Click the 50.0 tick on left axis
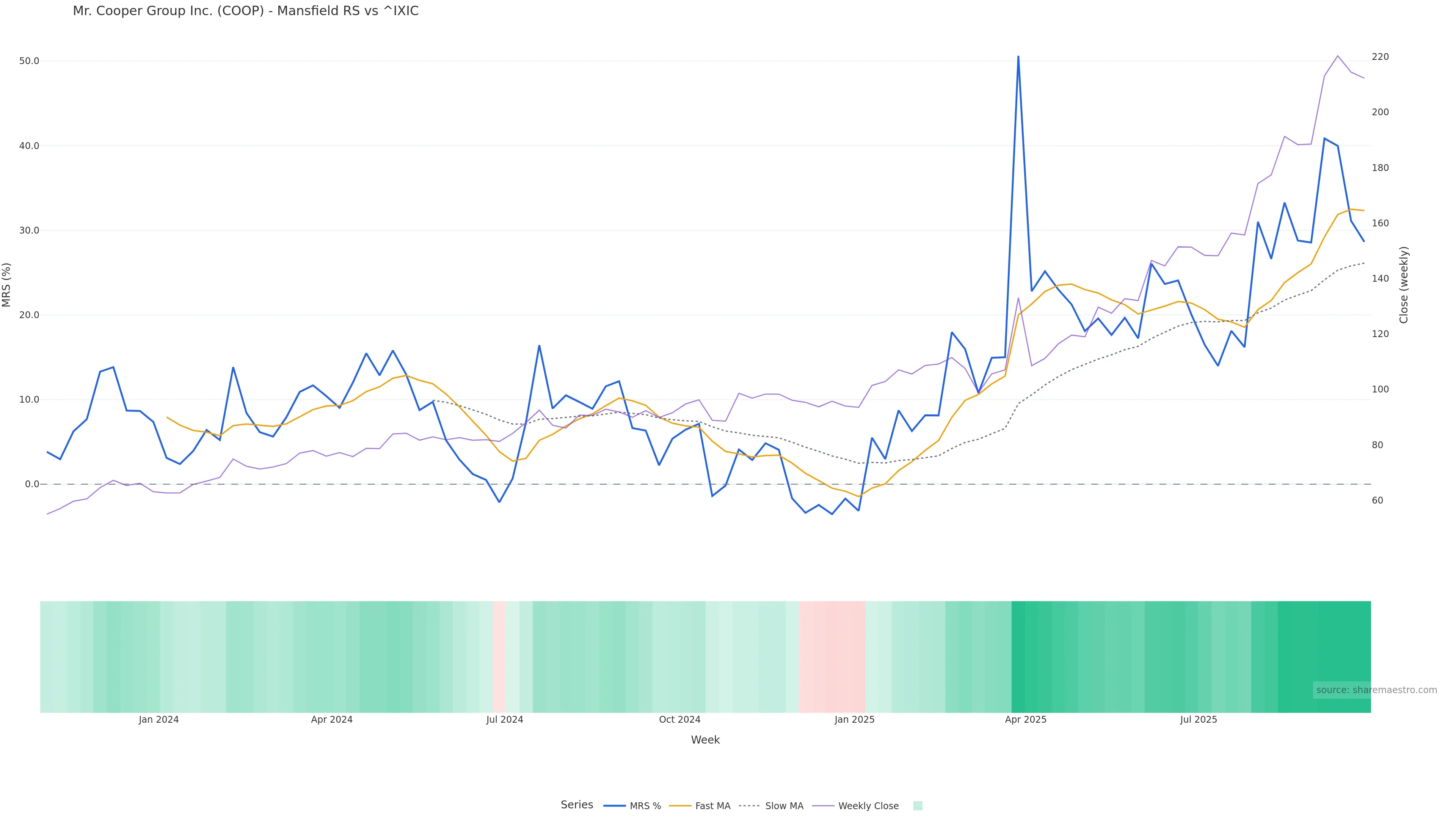This screenshot has height=819, width=1456. tap(29, 61)
